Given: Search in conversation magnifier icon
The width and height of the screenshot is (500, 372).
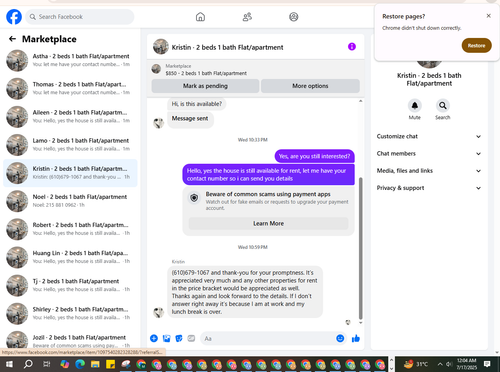Looking at the screenshot, I should click(443, 106).
